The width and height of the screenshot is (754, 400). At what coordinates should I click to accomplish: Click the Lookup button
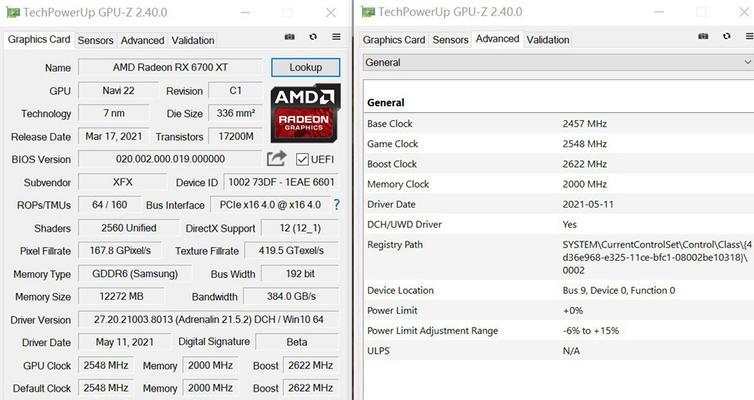coord(305,67)
